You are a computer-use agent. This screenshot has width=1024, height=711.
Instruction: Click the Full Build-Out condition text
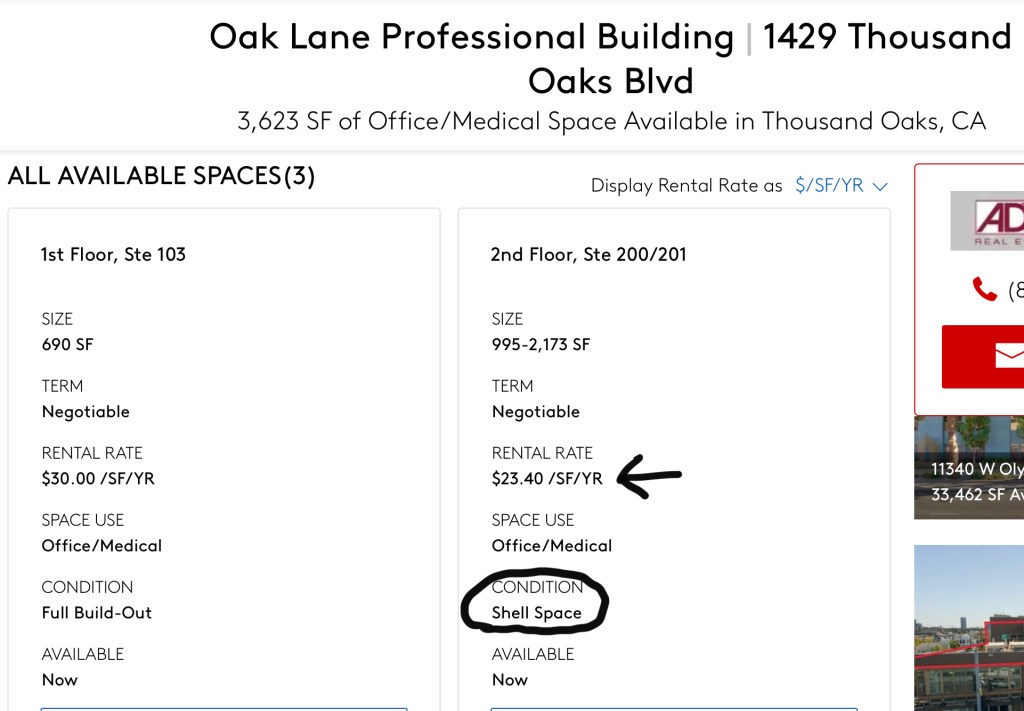[97, 613]
